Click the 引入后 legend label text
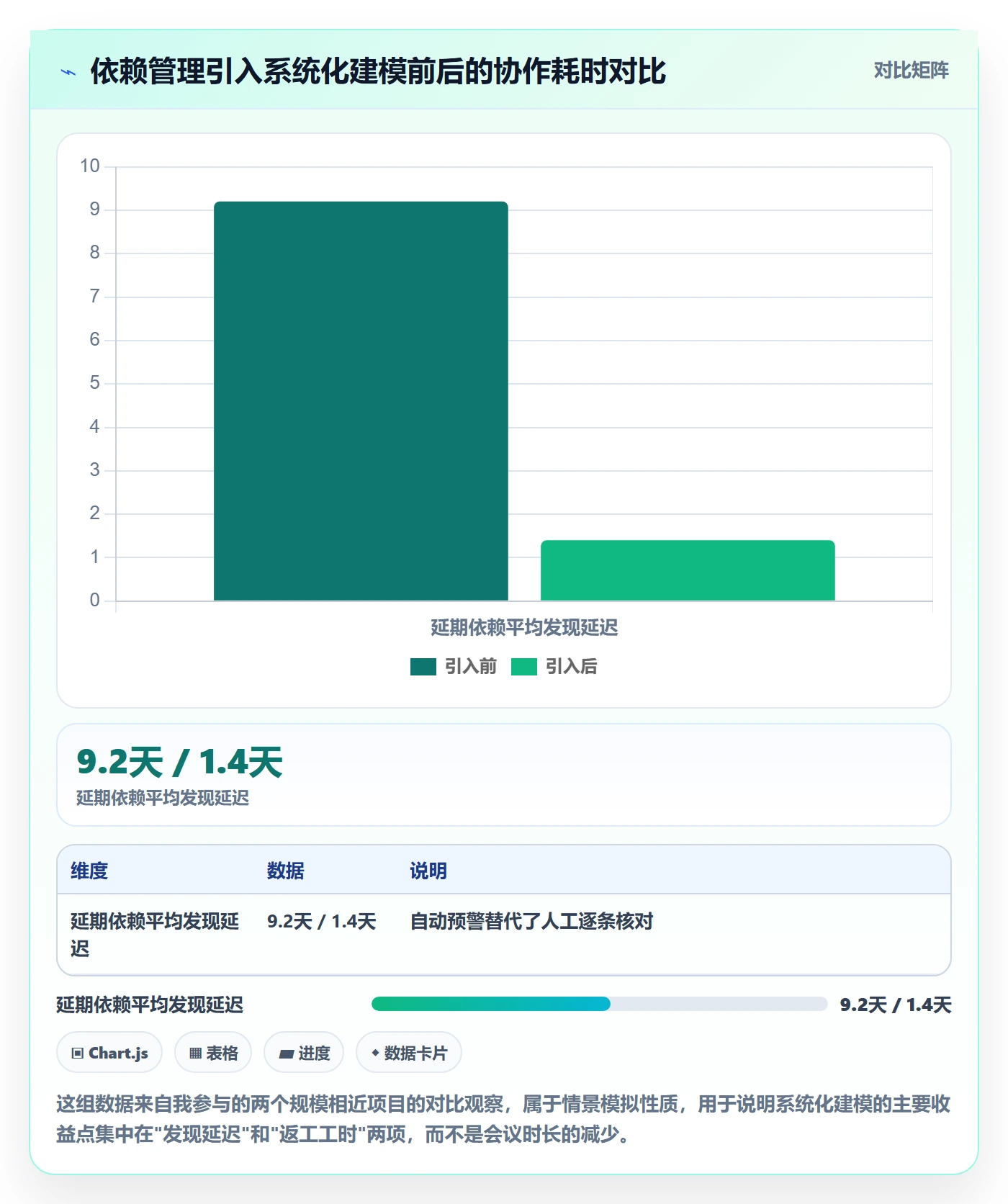This screenshot has width=1008, height=1204. tap(572, 667)
